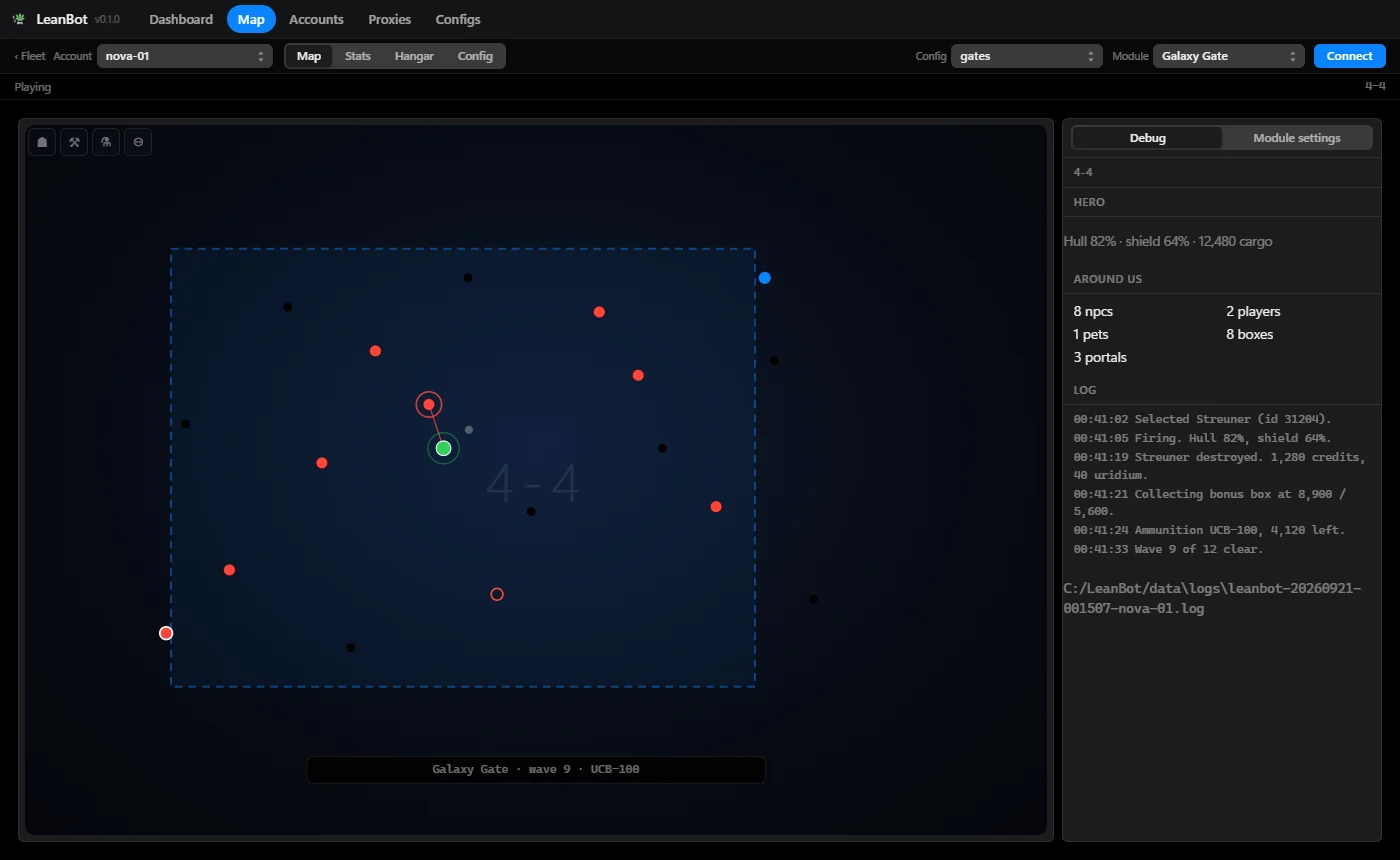Open the Config gates dropdown

click(1027, 56)
